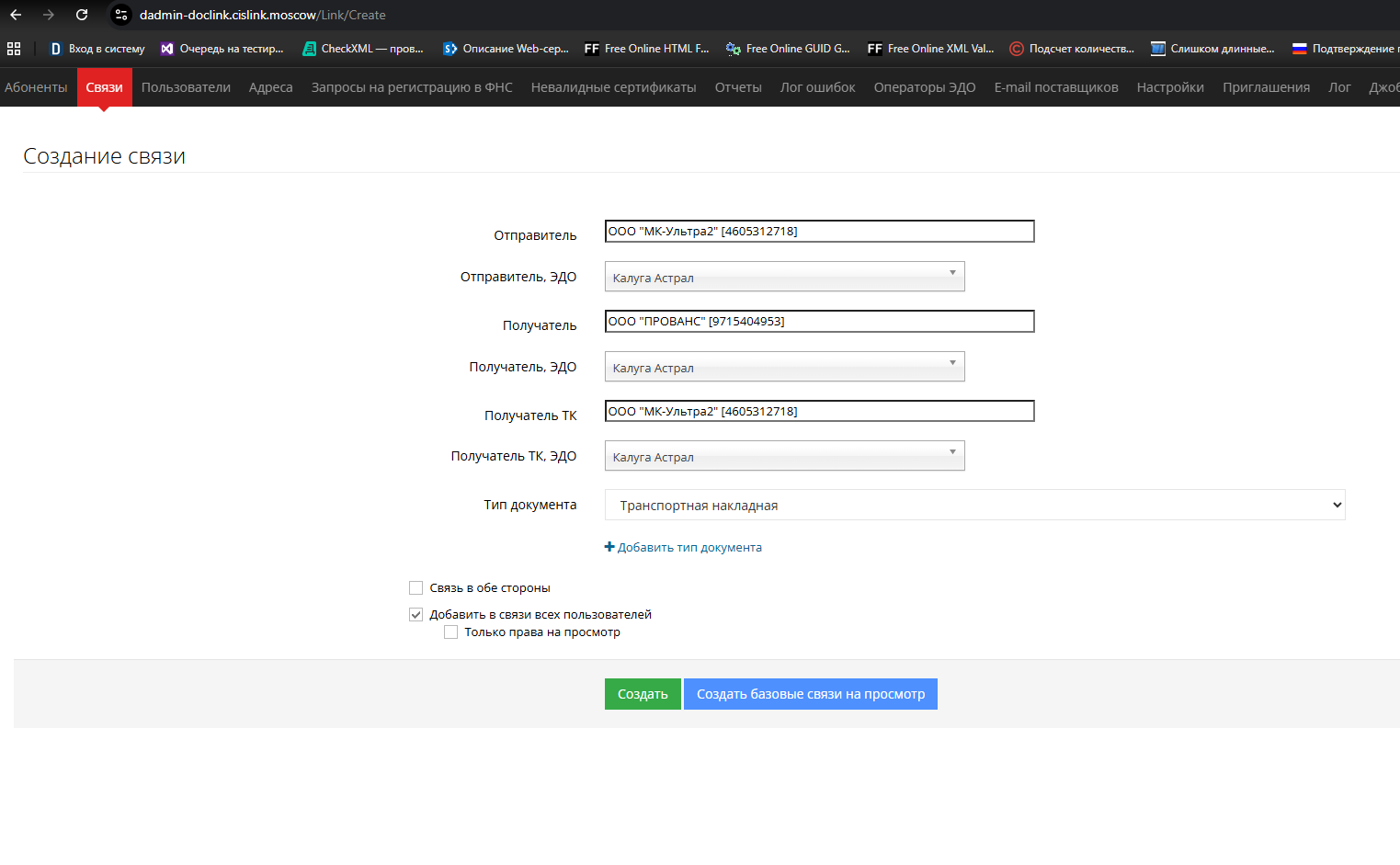
Task: Click the 'Добавить тип документа' link
Action: point(689,547)
